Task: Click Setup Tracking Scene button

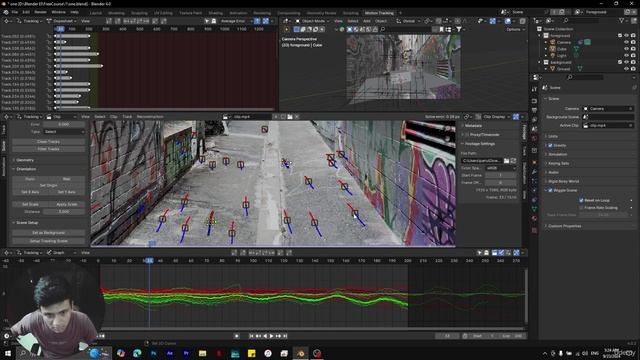Action: (48, 241)
